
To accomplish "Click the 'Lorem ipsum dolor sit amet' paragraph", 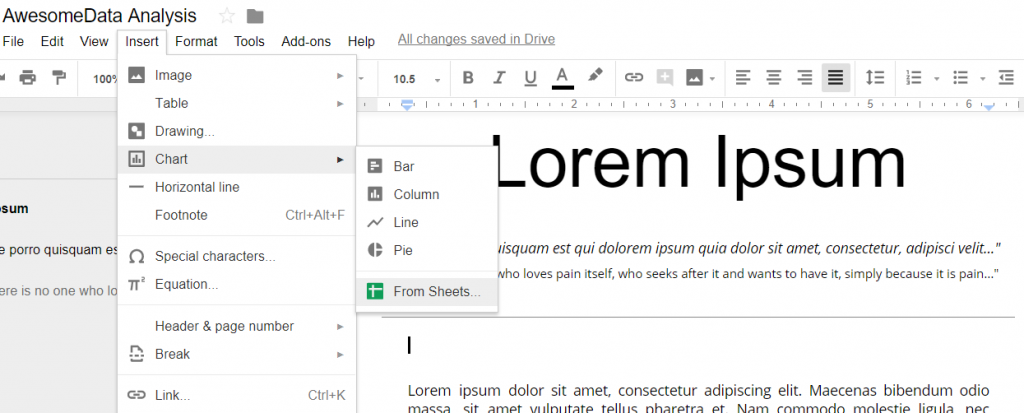I will click(x=698, y=401).
